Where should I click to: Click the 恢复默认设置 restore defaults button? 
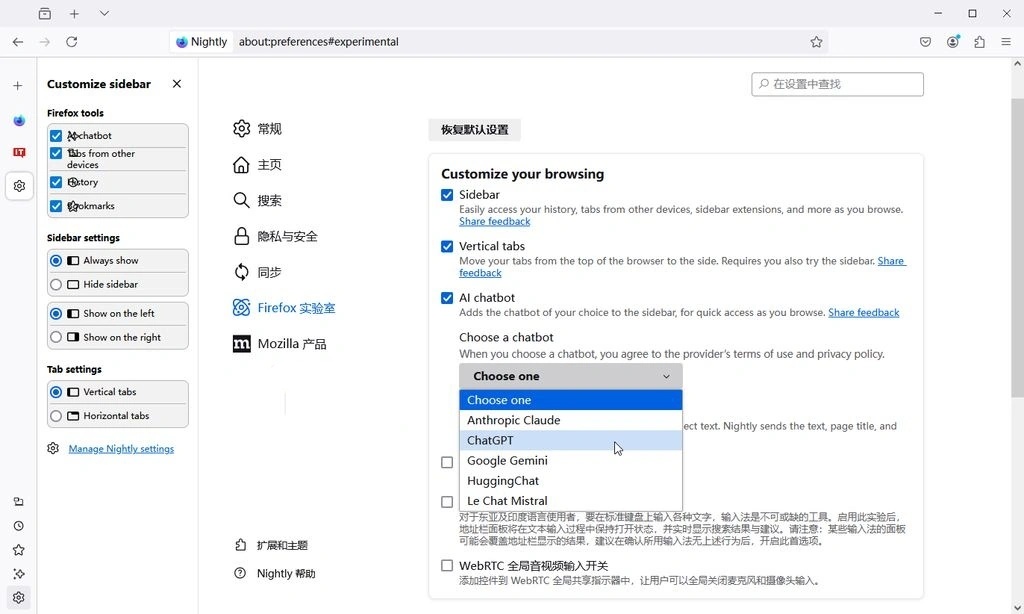tap(475, 129)
